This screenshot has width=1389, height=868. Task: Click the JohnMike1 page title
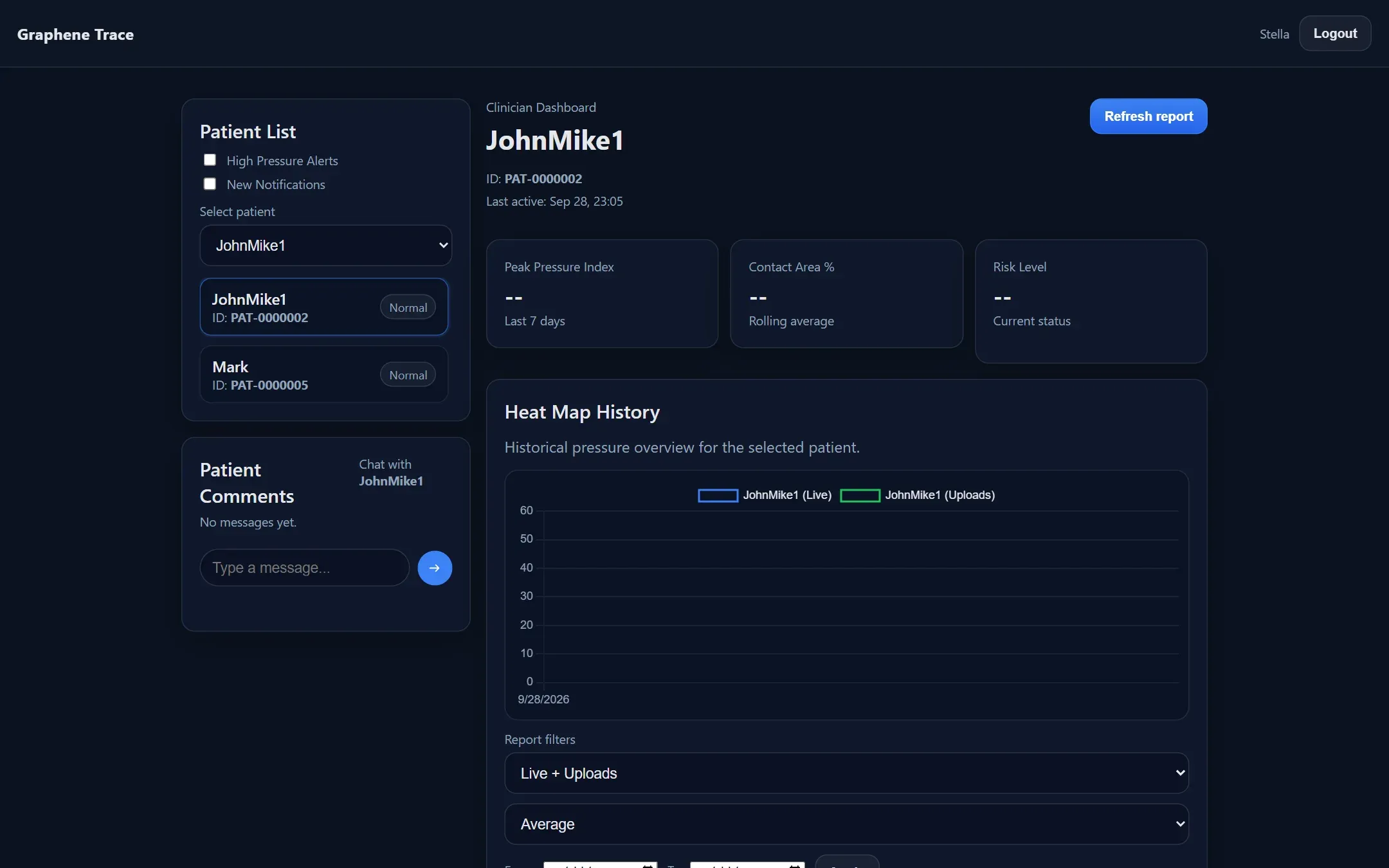554,141
